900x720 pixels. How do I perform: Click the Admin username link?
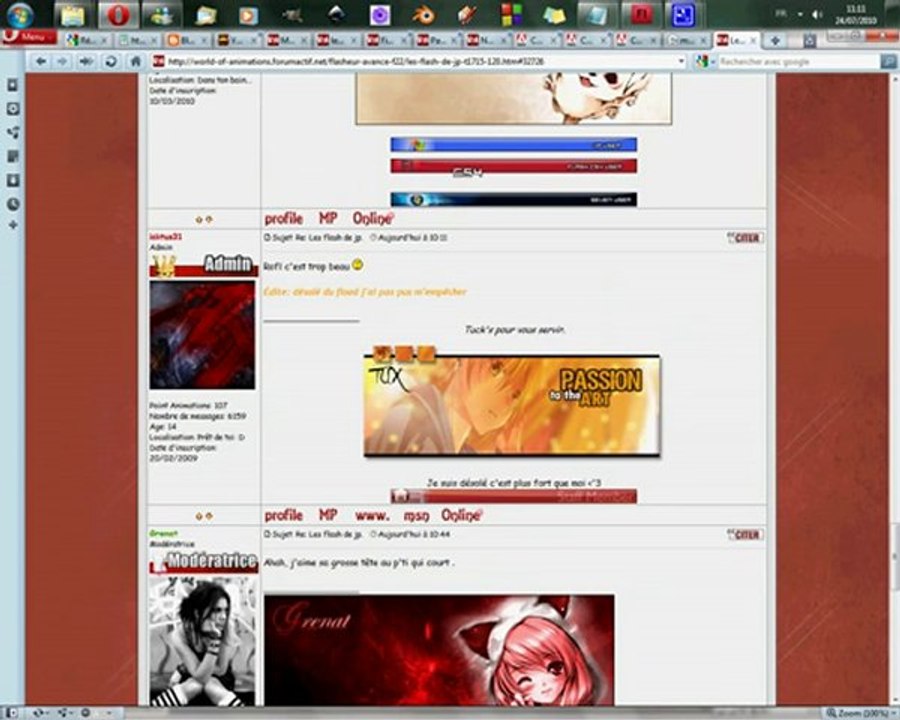click(166, 237)
